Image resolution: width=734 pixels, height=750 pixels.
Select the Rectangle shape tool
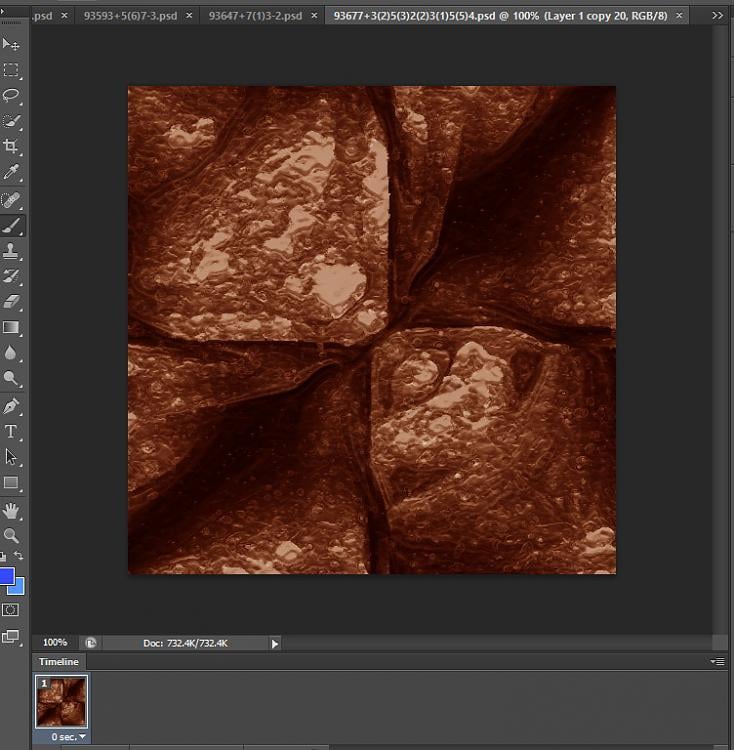pos(11,483)
